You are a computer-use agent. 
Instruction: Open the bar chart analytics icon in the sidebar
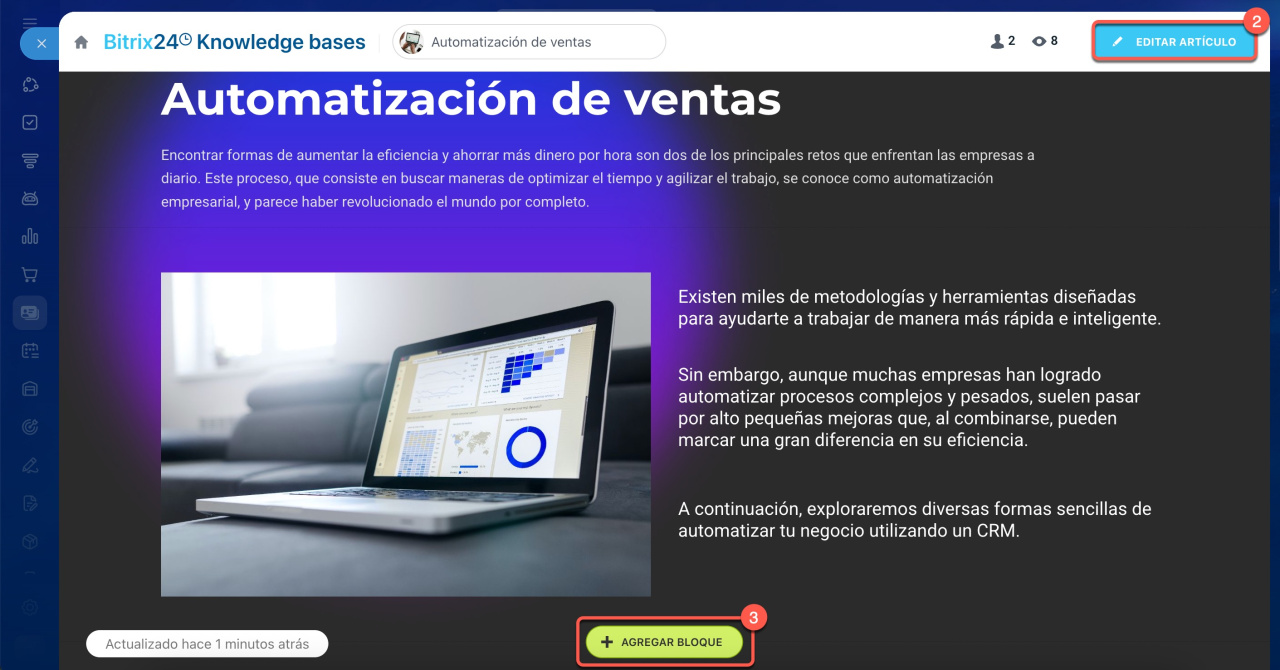[30, 237]
